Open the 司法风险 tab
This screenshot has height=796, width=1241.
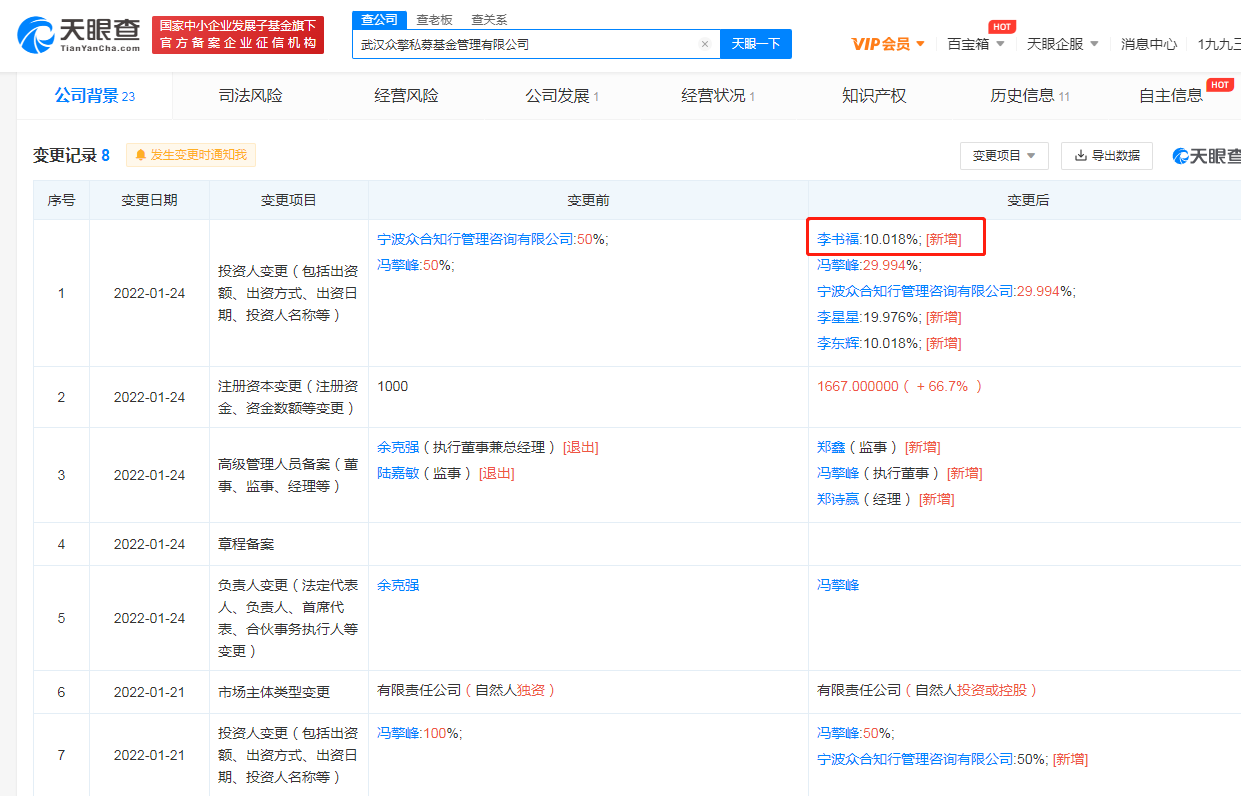click(250, 96)
